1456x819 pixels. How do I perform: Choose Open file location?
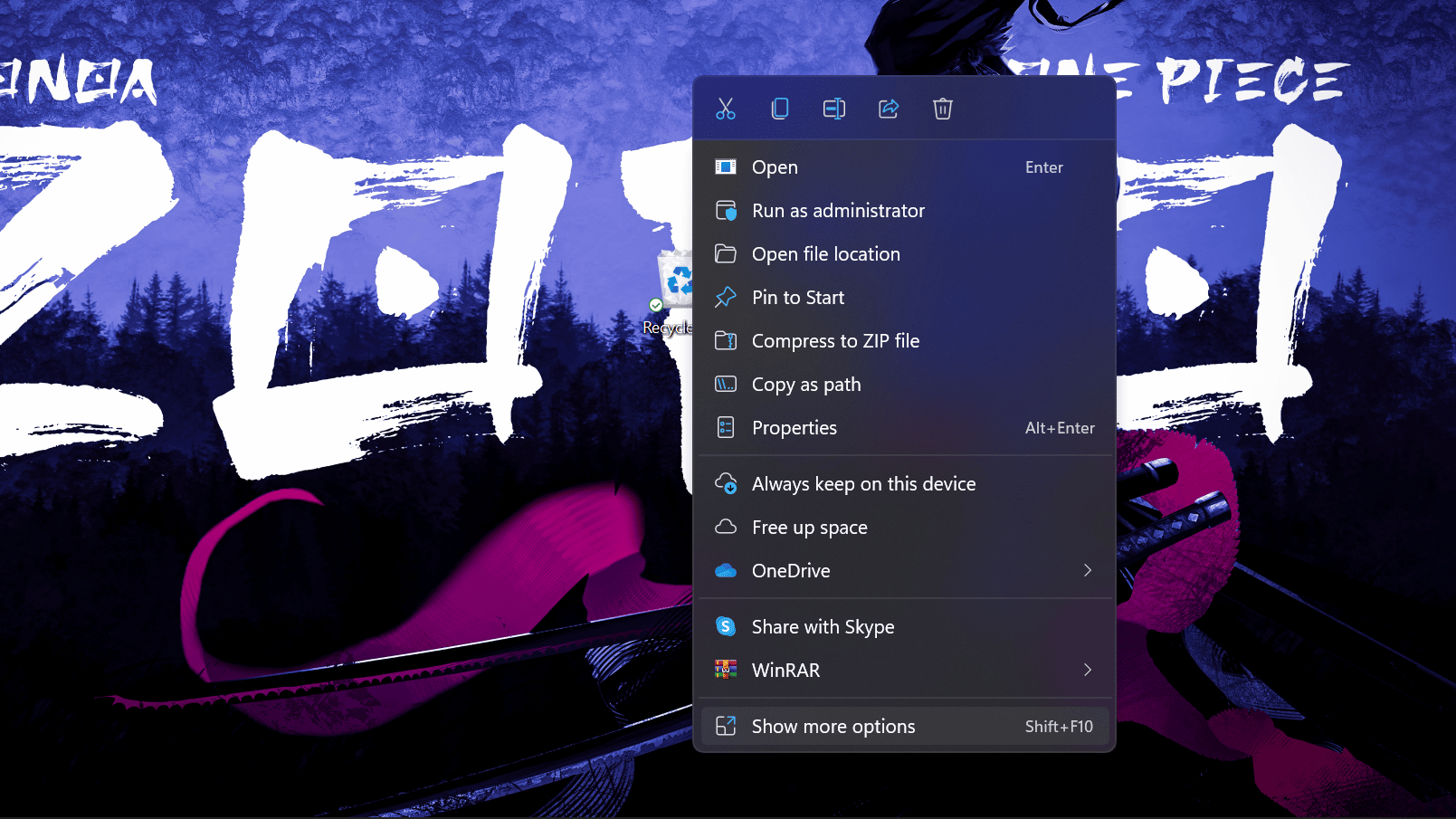[825, 254]
